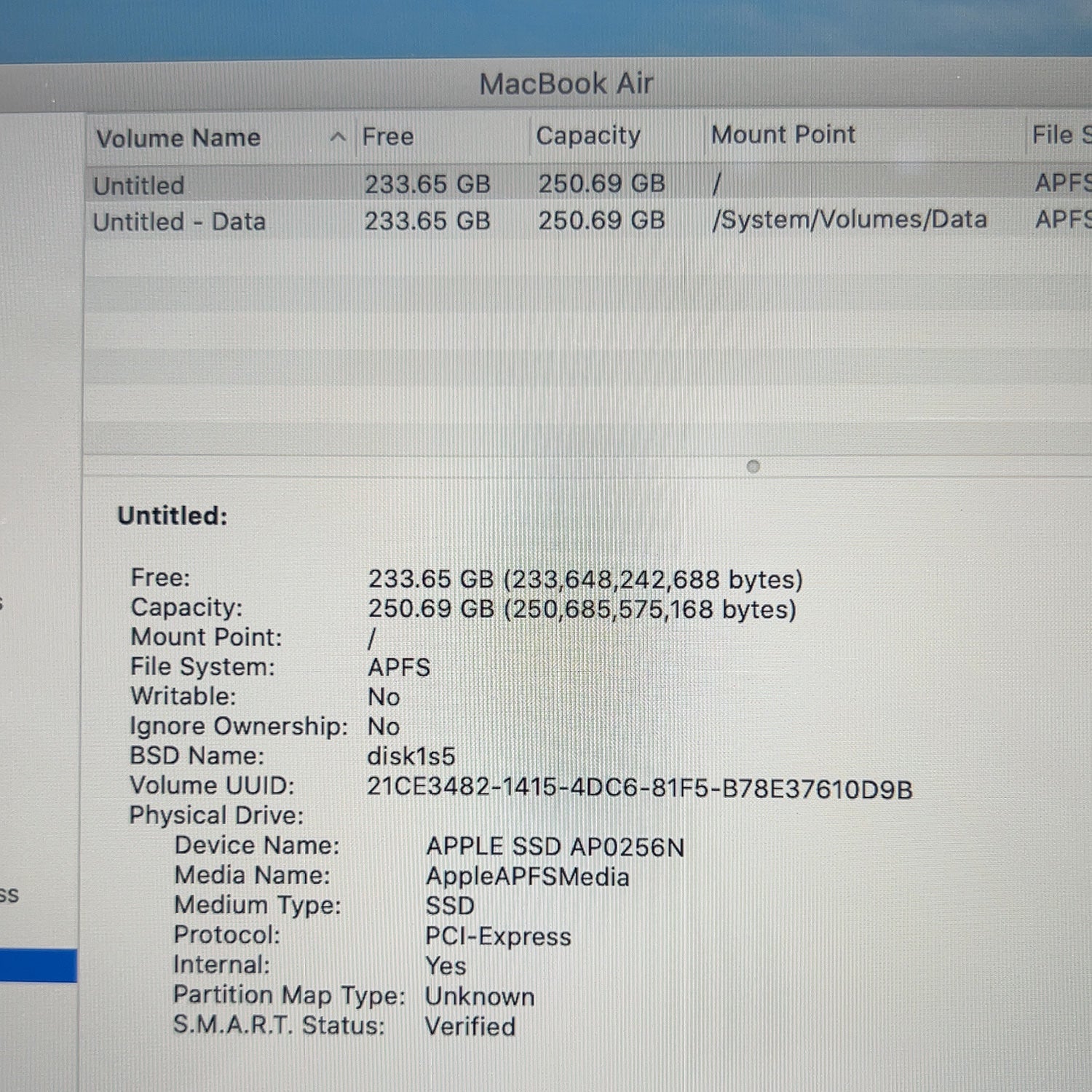
Task: Click the Media Name AppleAPFSMedia
Action: coord(528,877)
